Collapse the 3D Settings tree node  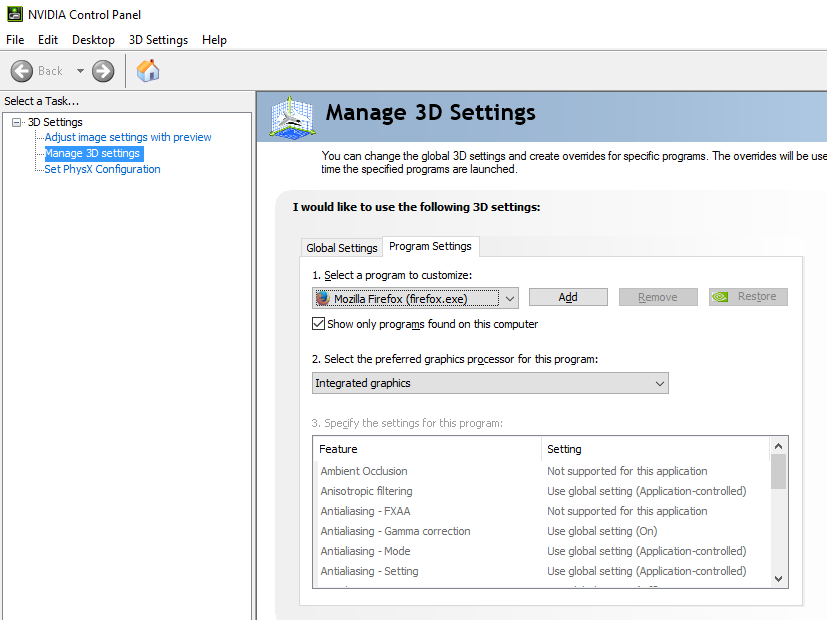pyautogui.click(x=16, y=122)
